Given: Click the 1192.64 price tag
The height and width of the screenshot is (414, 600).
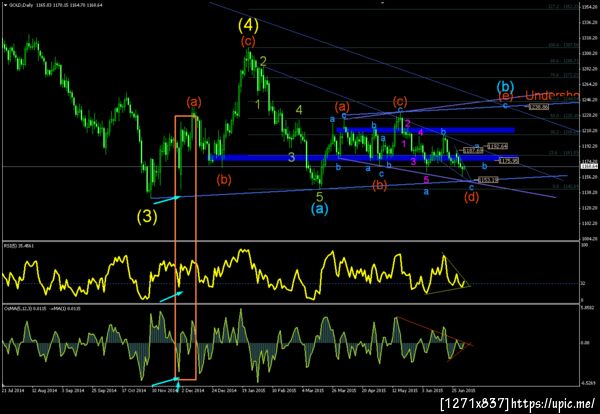Looking at the screenshot, I should [x=497, y=146].
